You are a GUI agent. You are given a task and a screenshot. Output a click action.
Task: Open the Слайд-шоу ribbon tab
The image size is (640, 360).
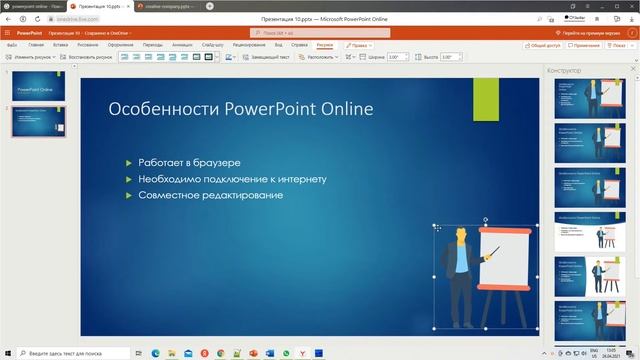click(213, 45)
